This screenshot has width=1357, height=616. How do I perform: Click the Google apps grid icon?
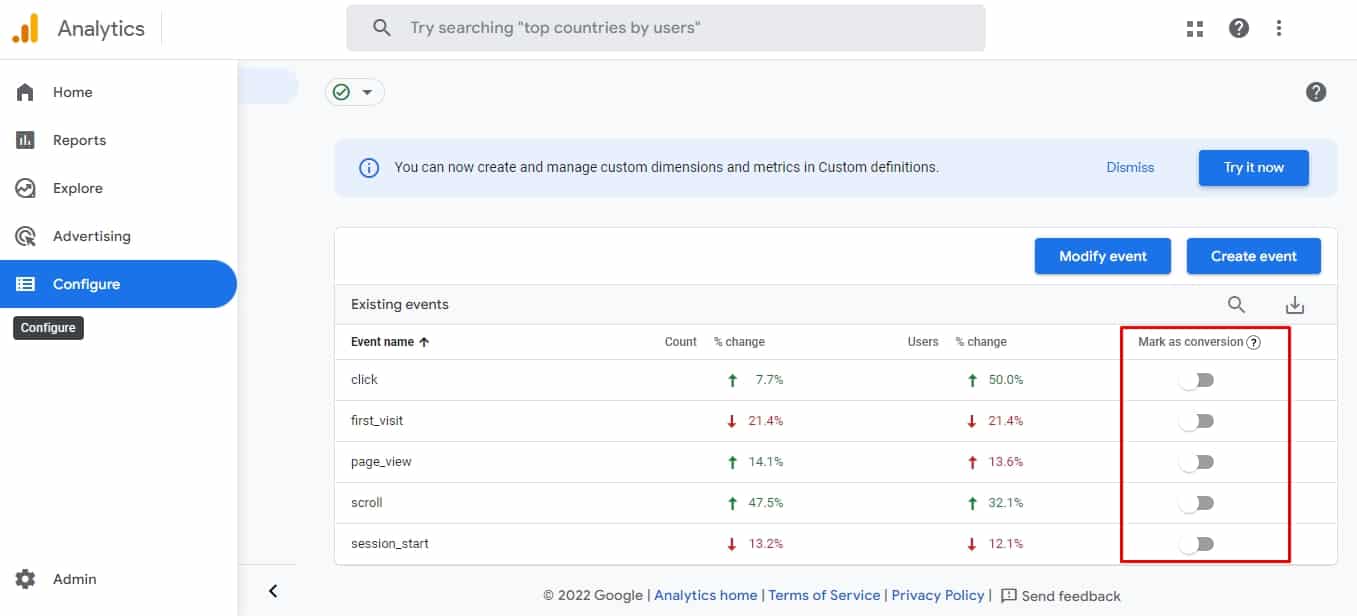1195,28
